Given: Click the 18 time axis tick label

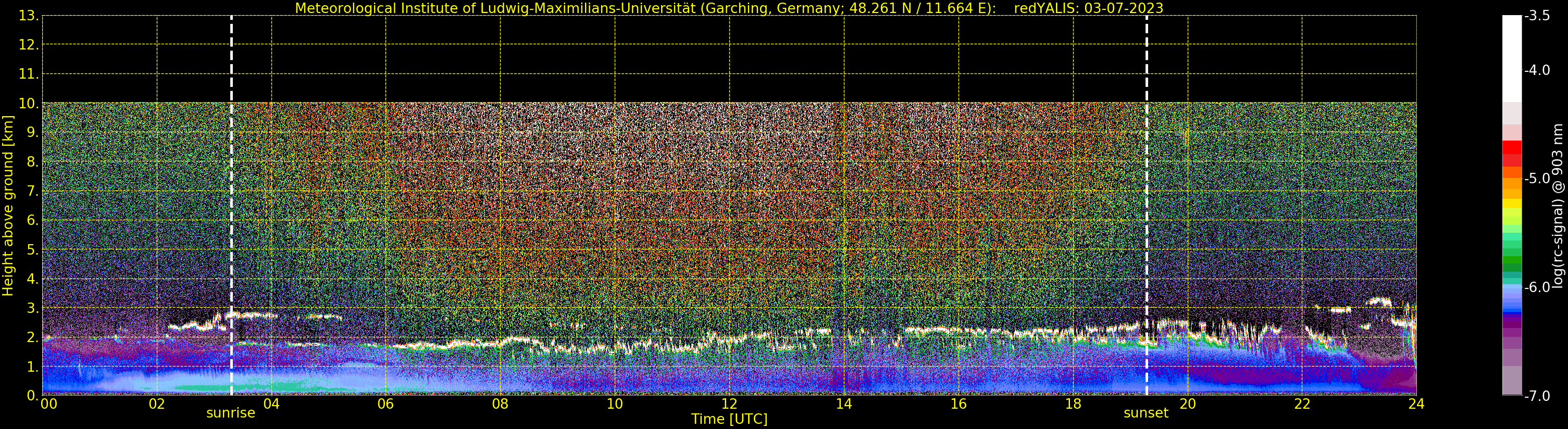Looking at the screenshot, I should tap(1073, 404).
